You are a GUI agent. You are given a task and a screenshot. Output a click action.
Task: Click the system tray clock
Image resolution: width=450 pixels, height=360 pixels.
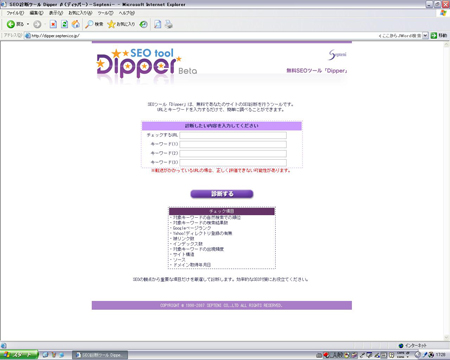click(x=441, y=355)
